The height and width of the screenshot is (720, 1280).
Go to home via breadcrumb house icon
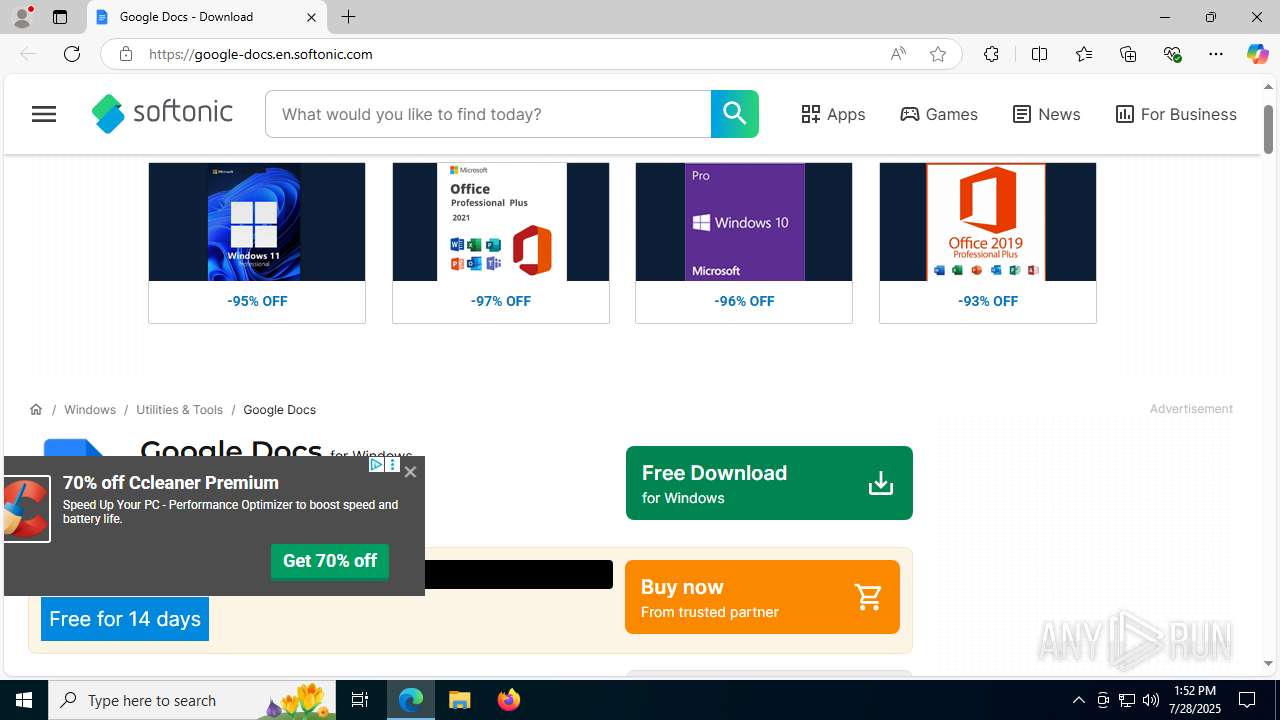[36, 409]
